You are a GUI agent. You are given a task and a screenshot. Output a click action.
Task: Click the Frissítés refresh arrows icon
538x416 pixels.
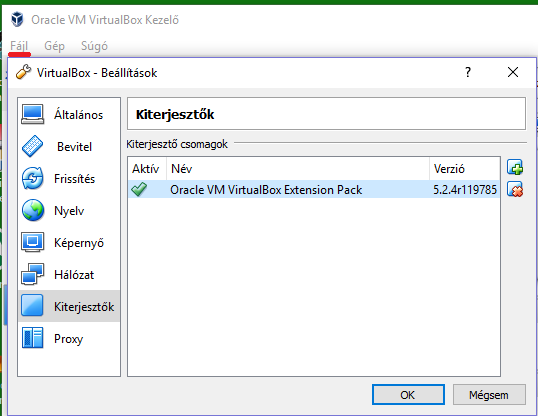click(x=33, y=178)
